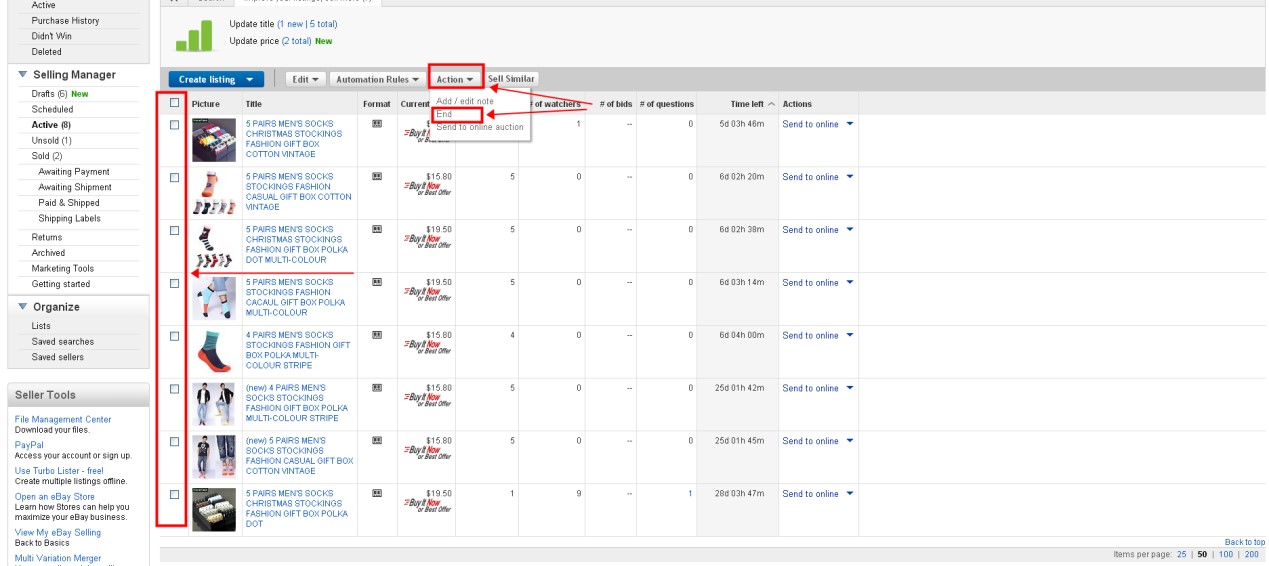Open the Edit dropdown in the toolbar
Viewport: 1269px width, 566px height.
[x=305, y=79]
